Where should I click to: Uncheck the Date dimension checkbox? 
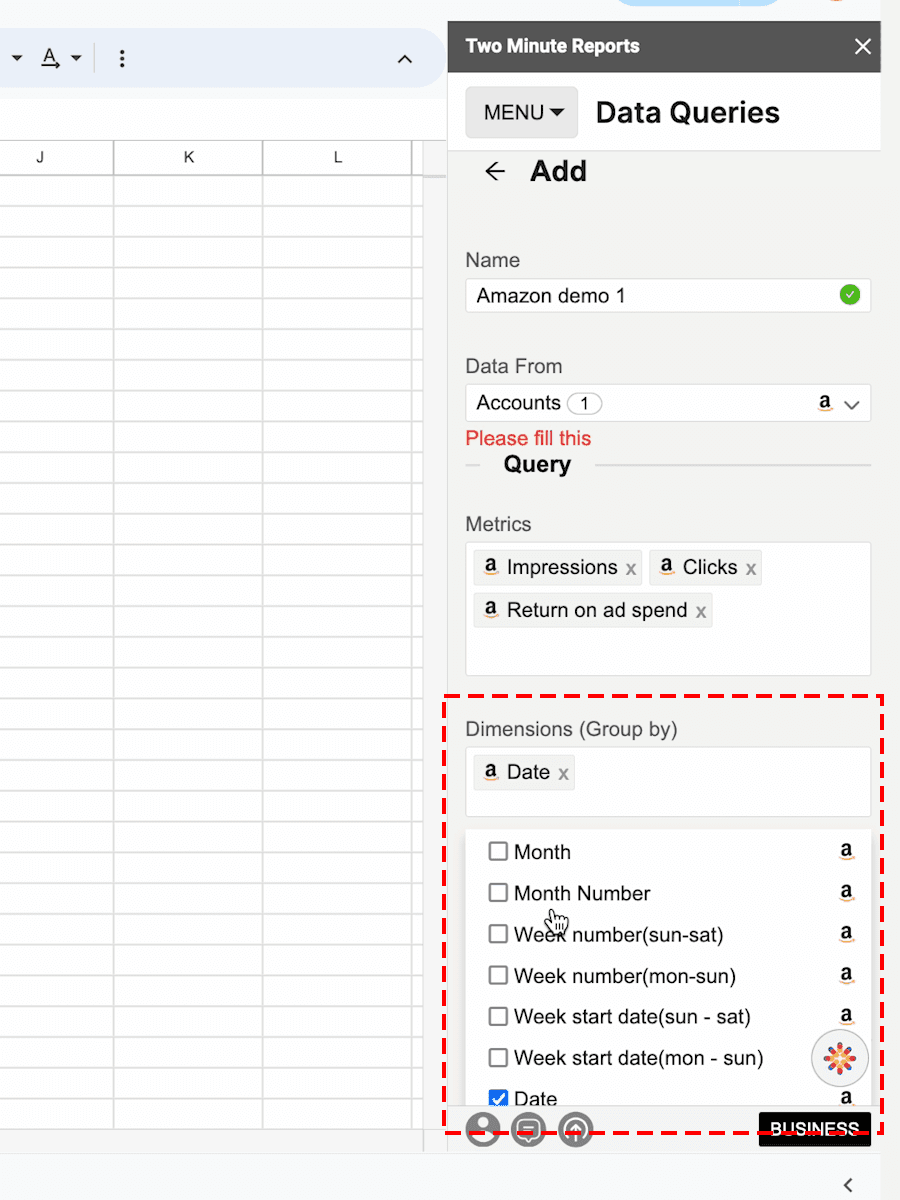pos(498,1098)
